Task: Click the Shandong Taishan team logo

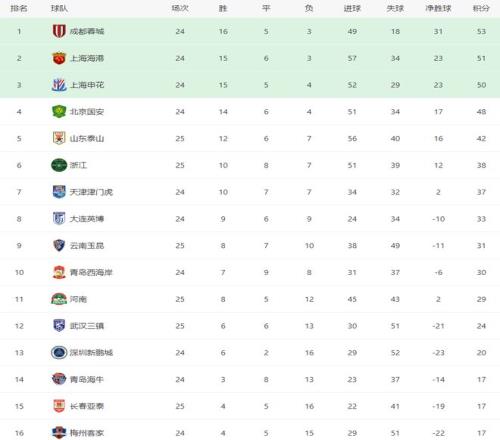Action: pos(59,138)
